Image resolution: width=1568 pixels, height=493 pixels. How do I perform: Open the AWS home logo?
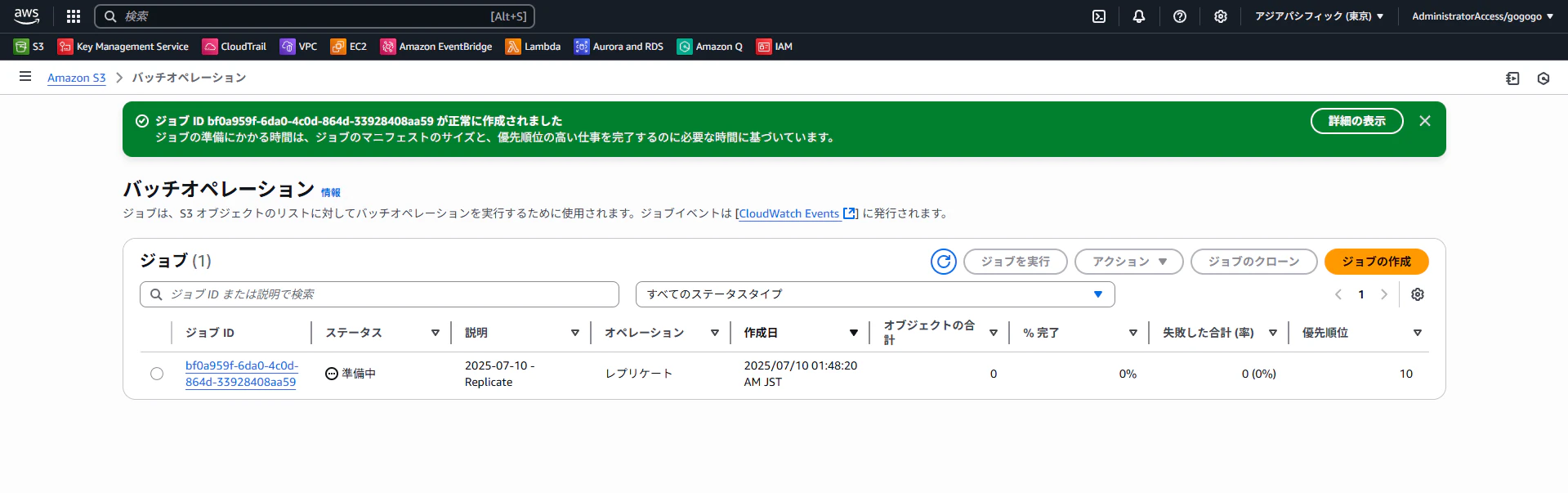(x=26, y=16)
